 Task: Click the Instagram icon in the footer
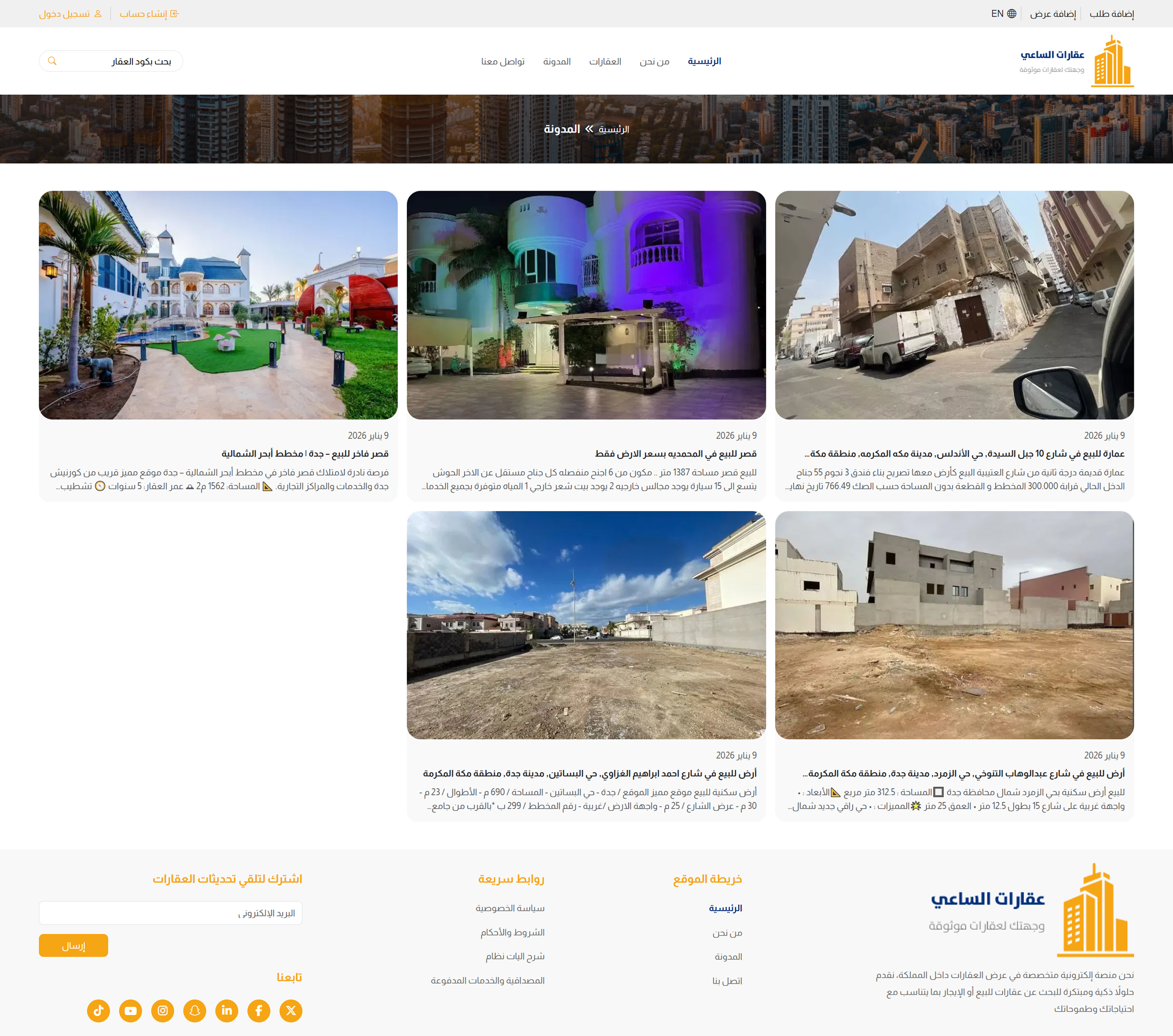point(163,1010)
